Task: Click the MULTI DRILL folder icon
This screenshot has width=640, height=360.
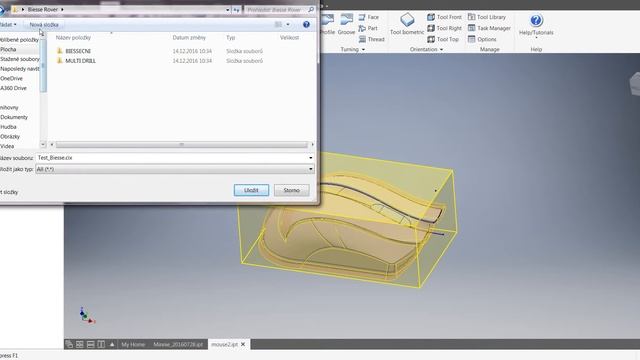Action: (x=60, y=61)
